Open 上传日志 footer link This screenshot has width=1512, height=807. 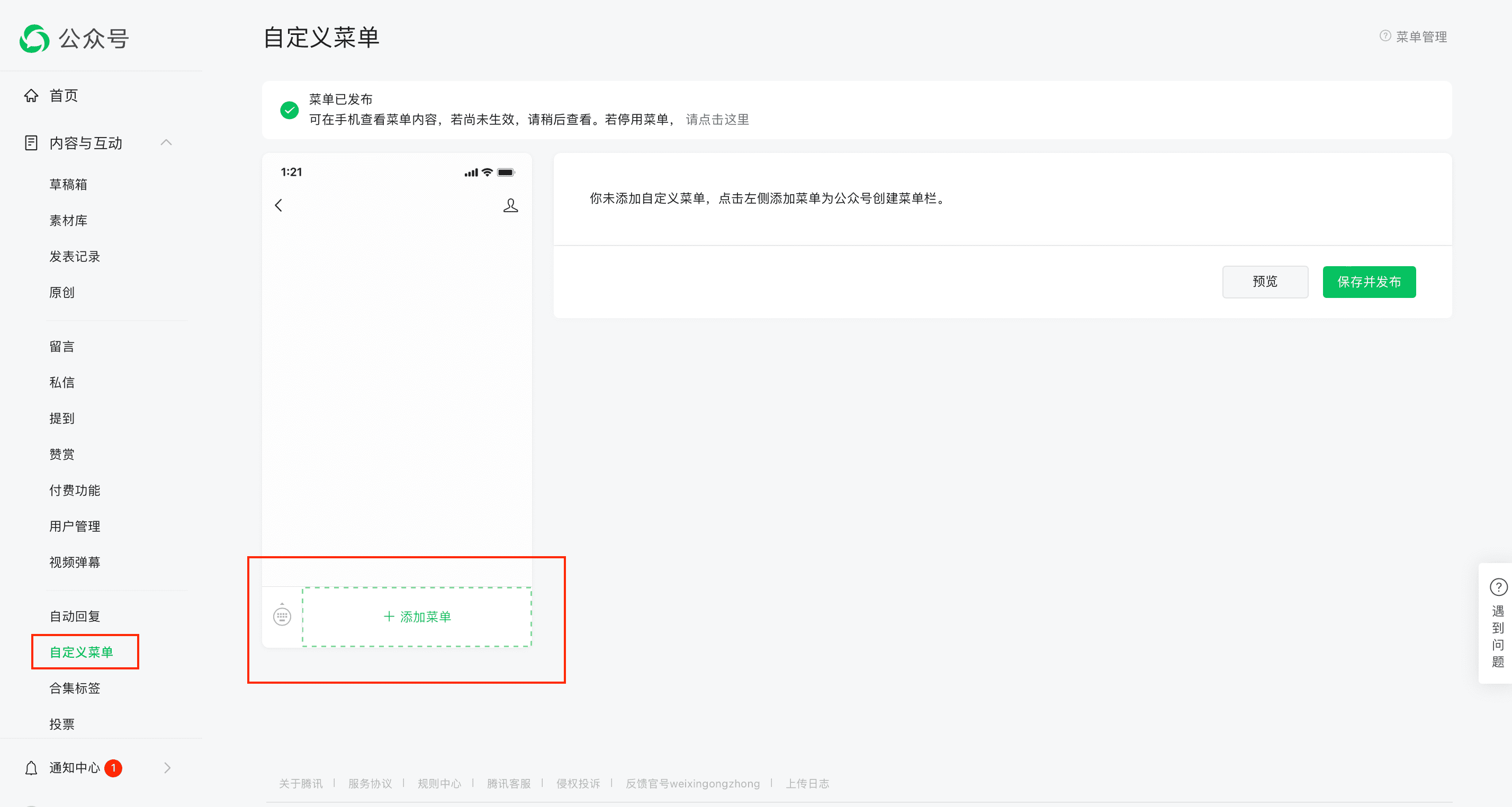click(x=807, y=784)
